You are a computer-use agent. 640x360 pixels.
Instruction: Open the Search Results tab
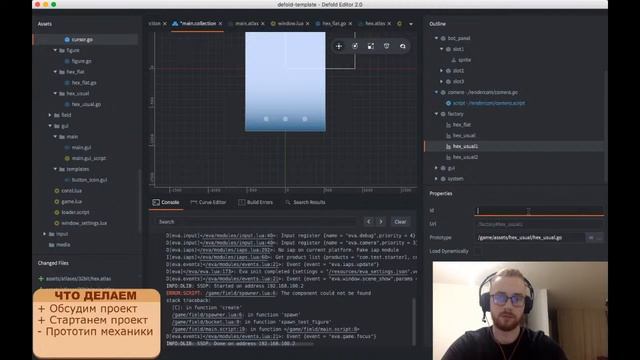pyautogui.click(x=305, y=202)
